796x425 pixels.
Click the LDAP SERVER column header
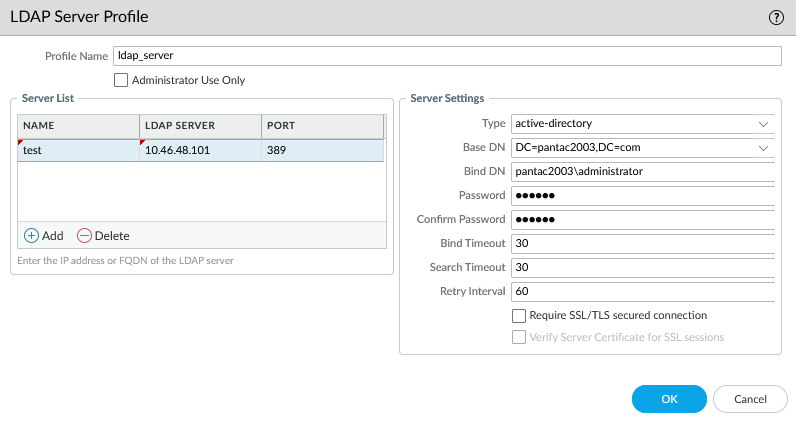200,126
